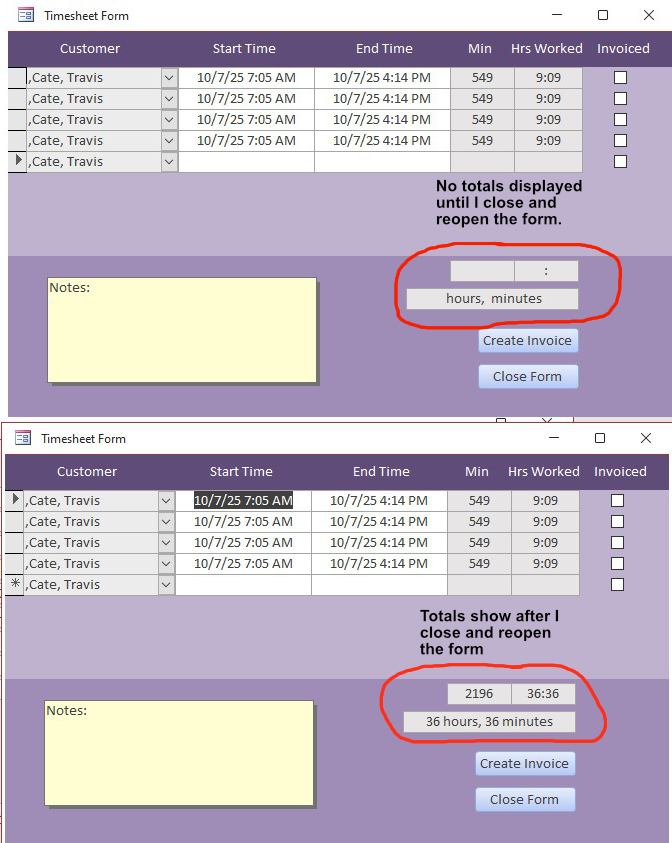Click the 9:09 Hrs Worked value in fourth row, lower window
672x843 pixels.
pyautogui.click(x=545, y=563)
